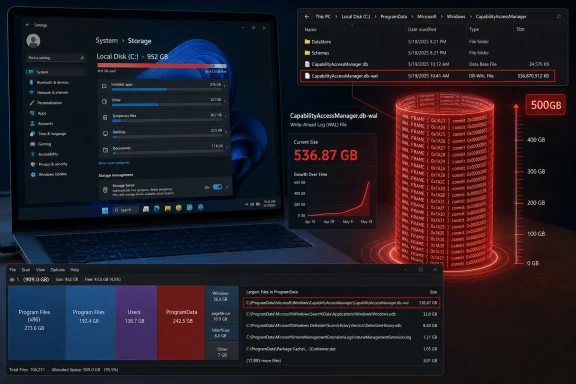Click back arrow in File Explorer window

pos(307,17)
